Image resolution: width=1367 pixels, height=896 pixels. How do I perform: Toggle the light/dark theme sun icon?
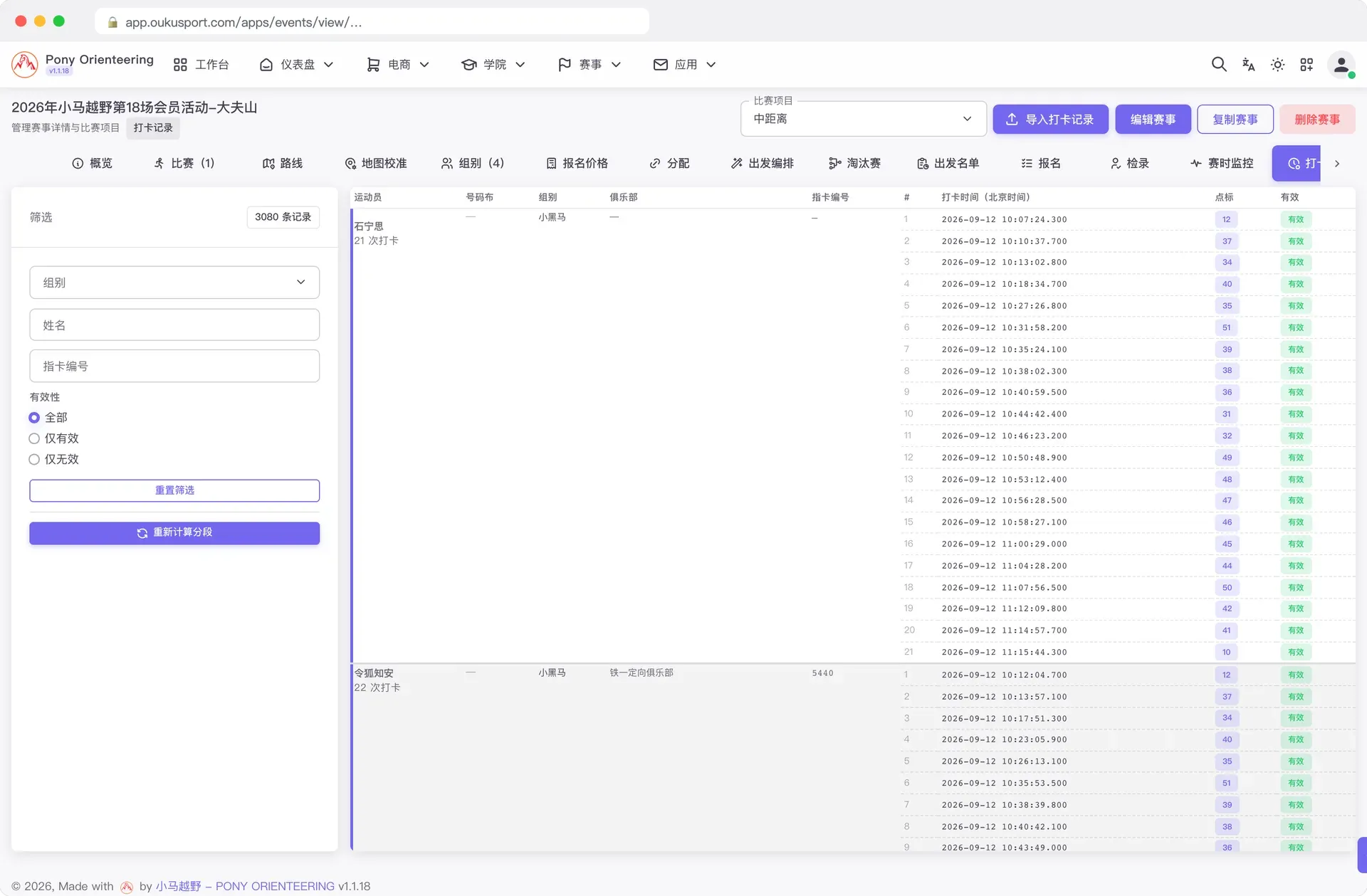(1277, 65)
